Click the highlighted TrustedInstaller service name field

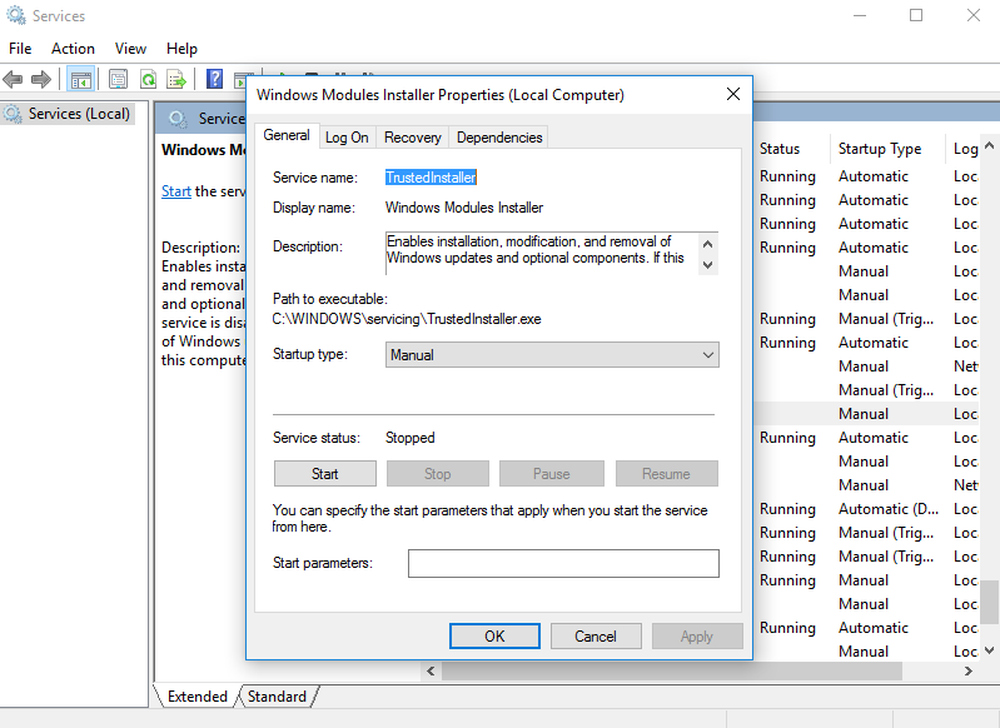click(x=431, y=177)
